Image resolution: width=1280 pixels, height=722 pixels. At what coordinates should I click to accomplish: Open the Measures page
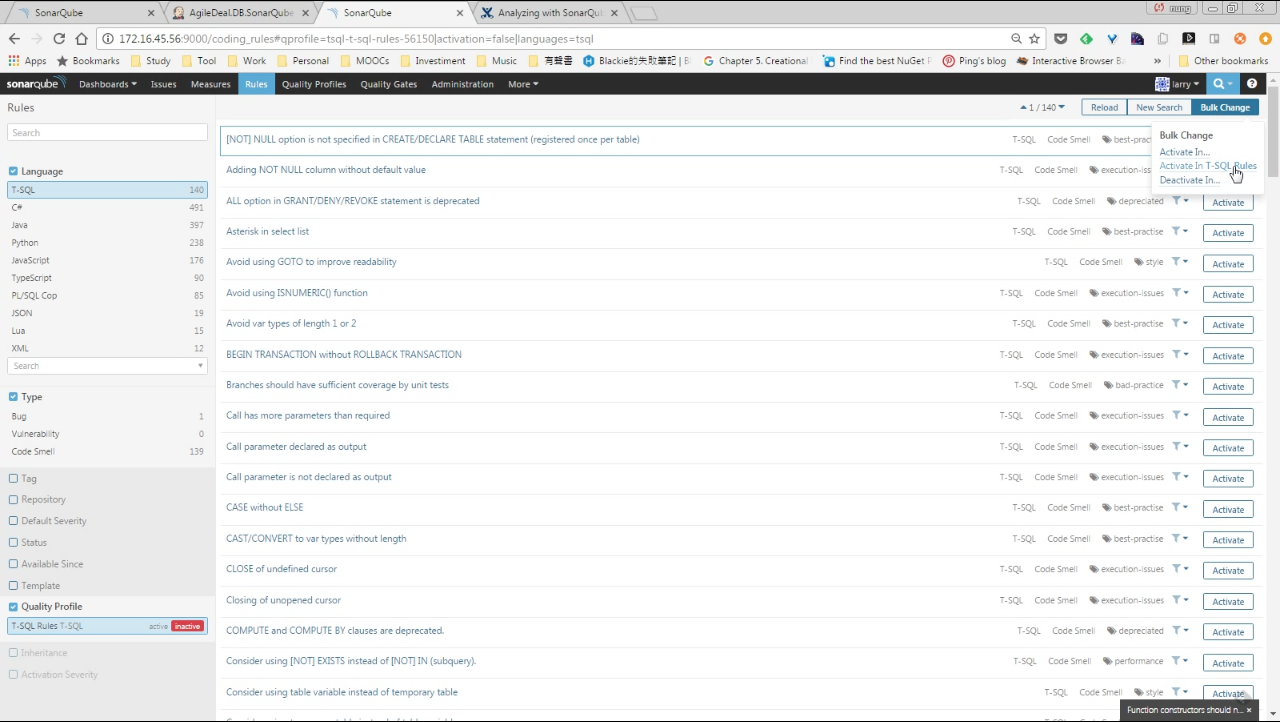coord(211,84)
